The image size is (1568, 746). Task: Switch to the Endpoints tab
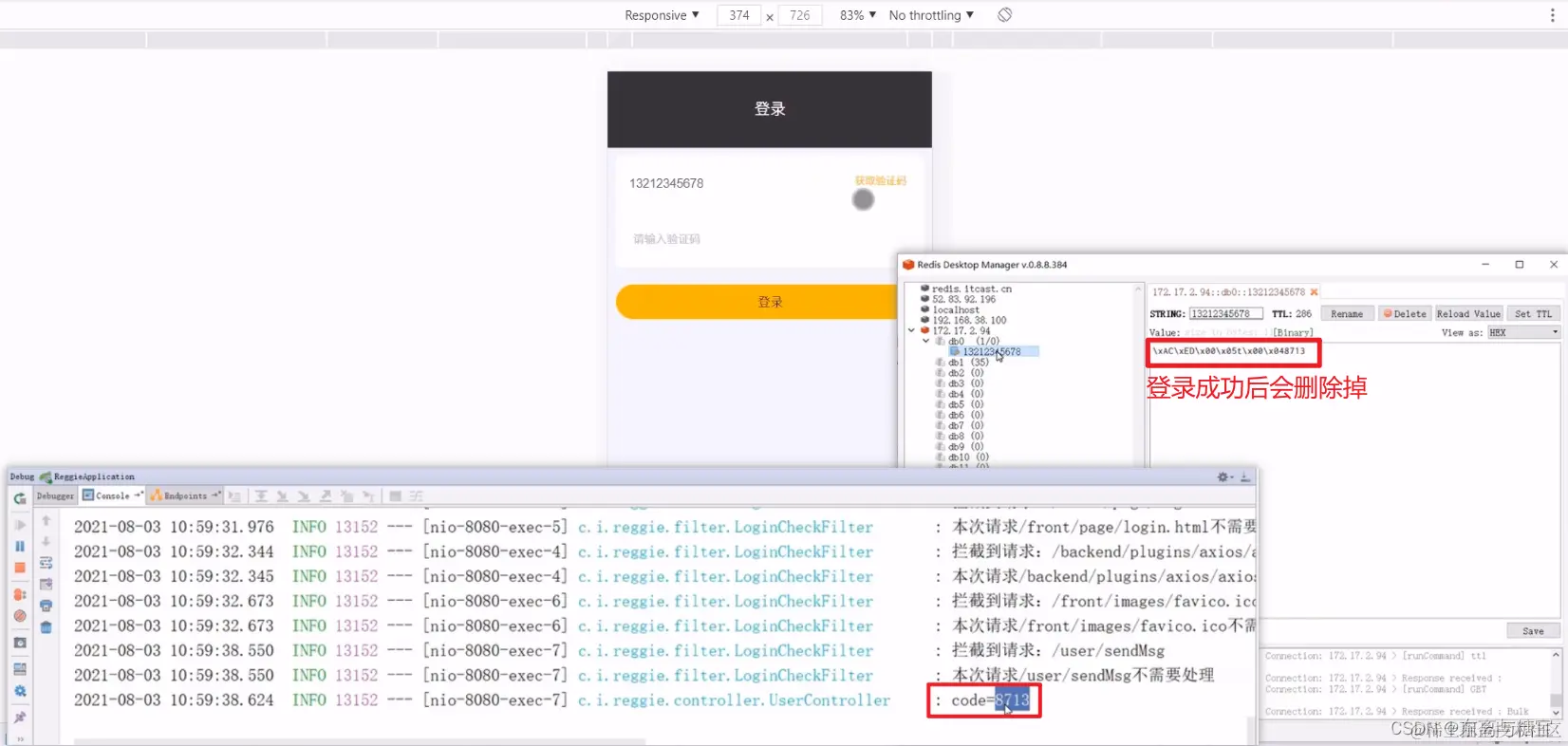185,496
